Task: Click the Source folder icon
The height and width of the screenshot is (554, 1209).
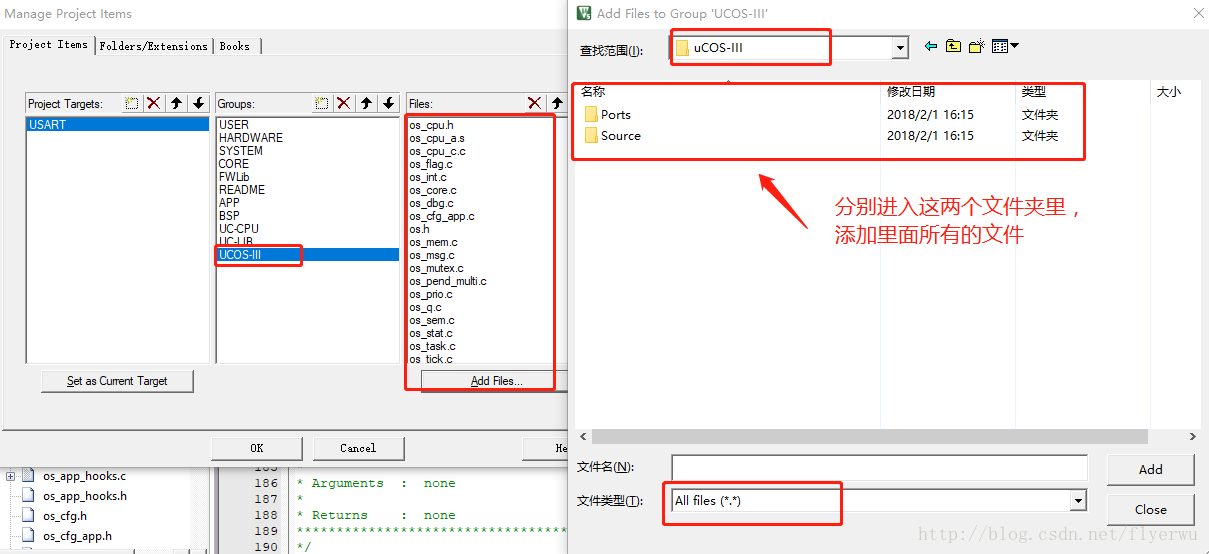Action: 591,135
